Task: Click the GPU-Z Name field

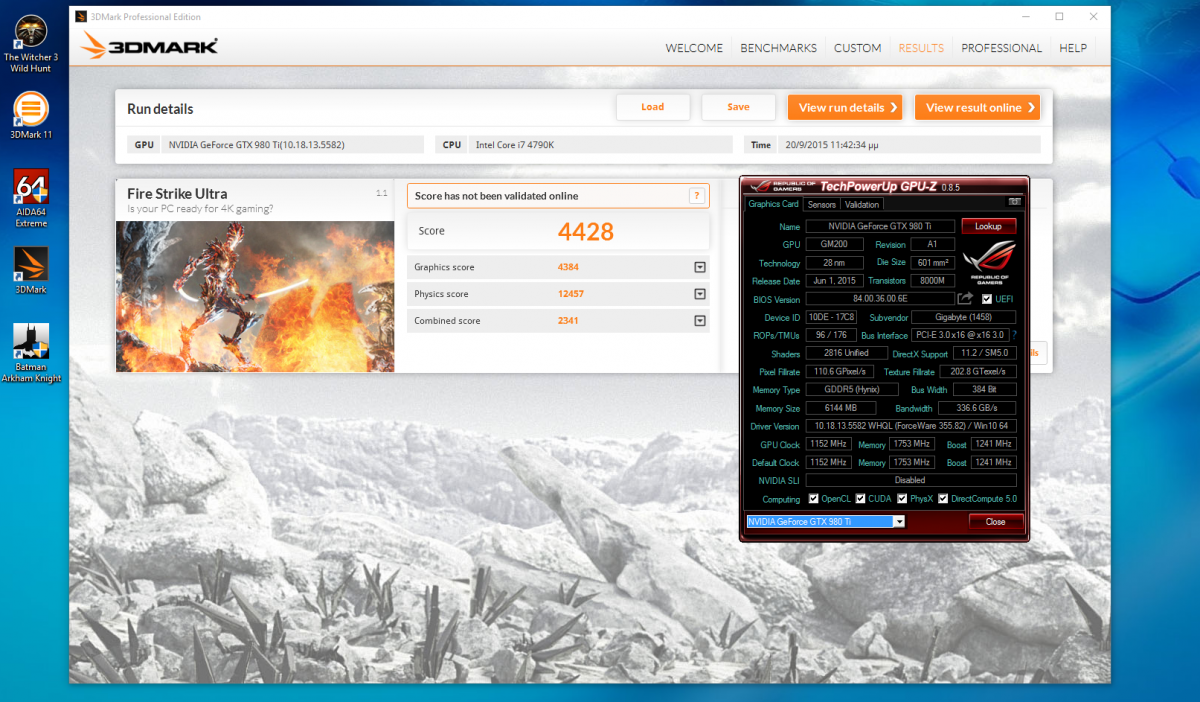Action: (880, 227)
